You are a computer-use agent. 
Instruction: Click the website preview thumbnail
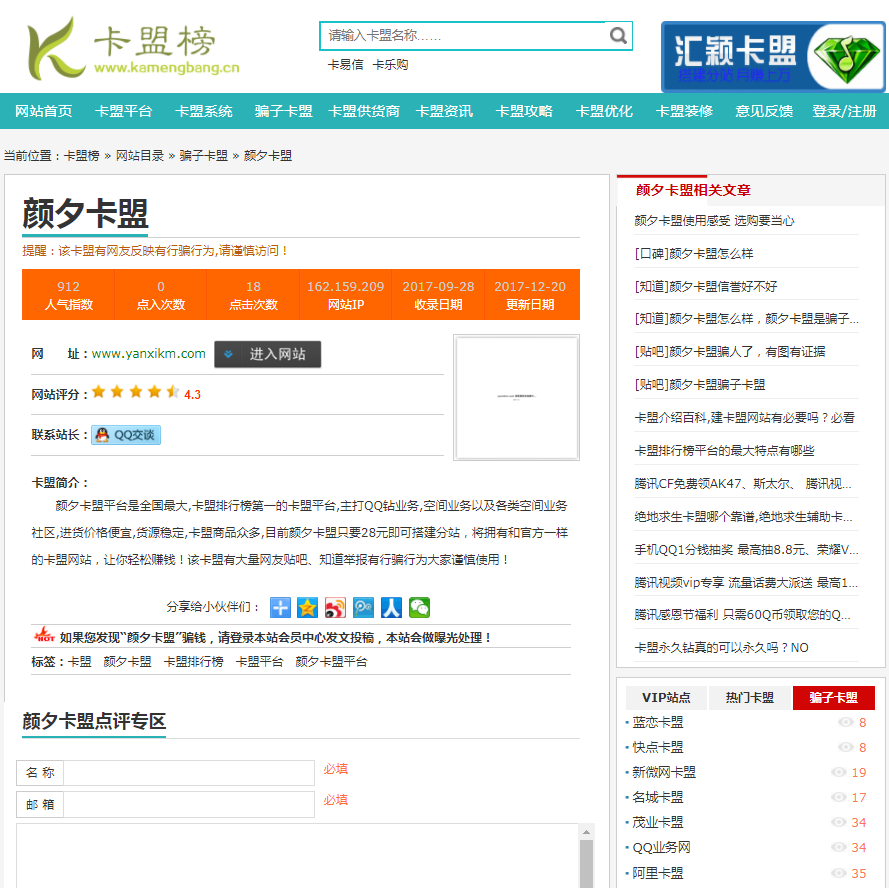pyautogui.click(x=517, y=397)
